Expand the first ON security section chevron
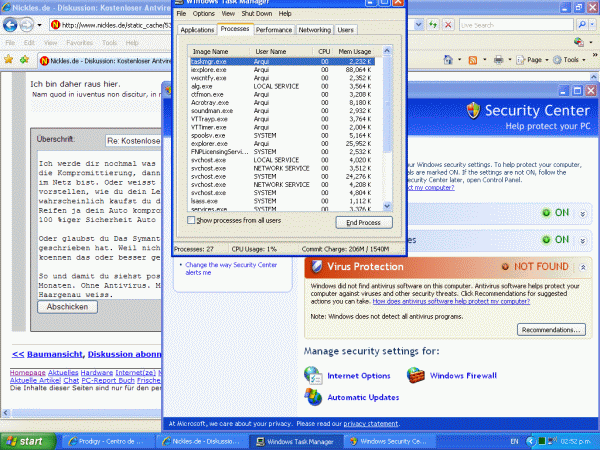The image size is (600, 450). (582, 214)
